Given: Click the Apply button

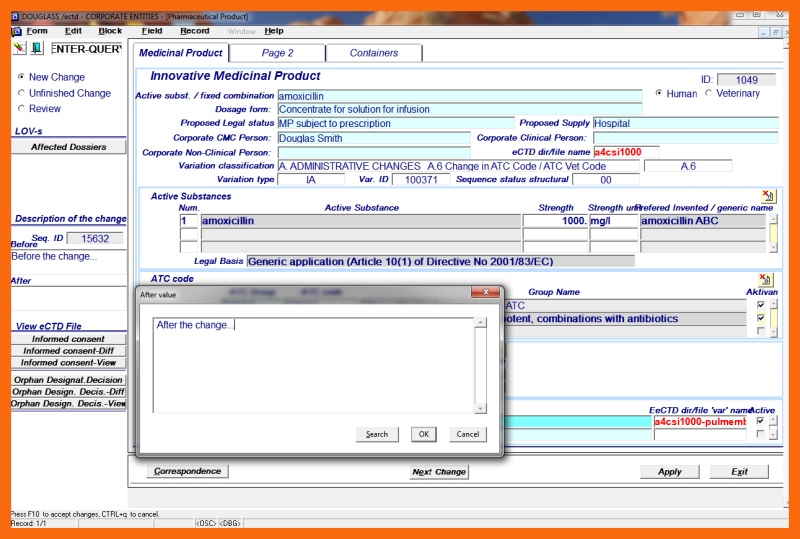Looking at the screenshot, I should (669, 472).
